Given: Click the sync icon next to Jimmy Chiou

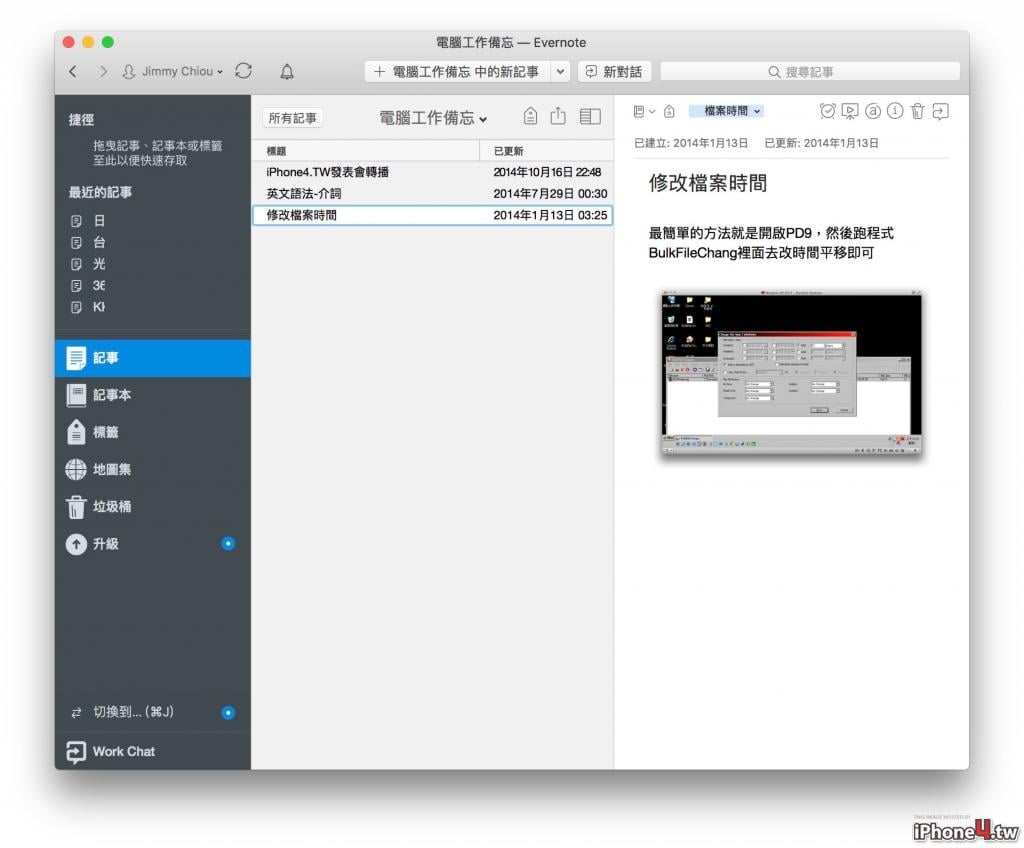Looking at the screenshot, I should pyautogui.click(x=244, y=71).
